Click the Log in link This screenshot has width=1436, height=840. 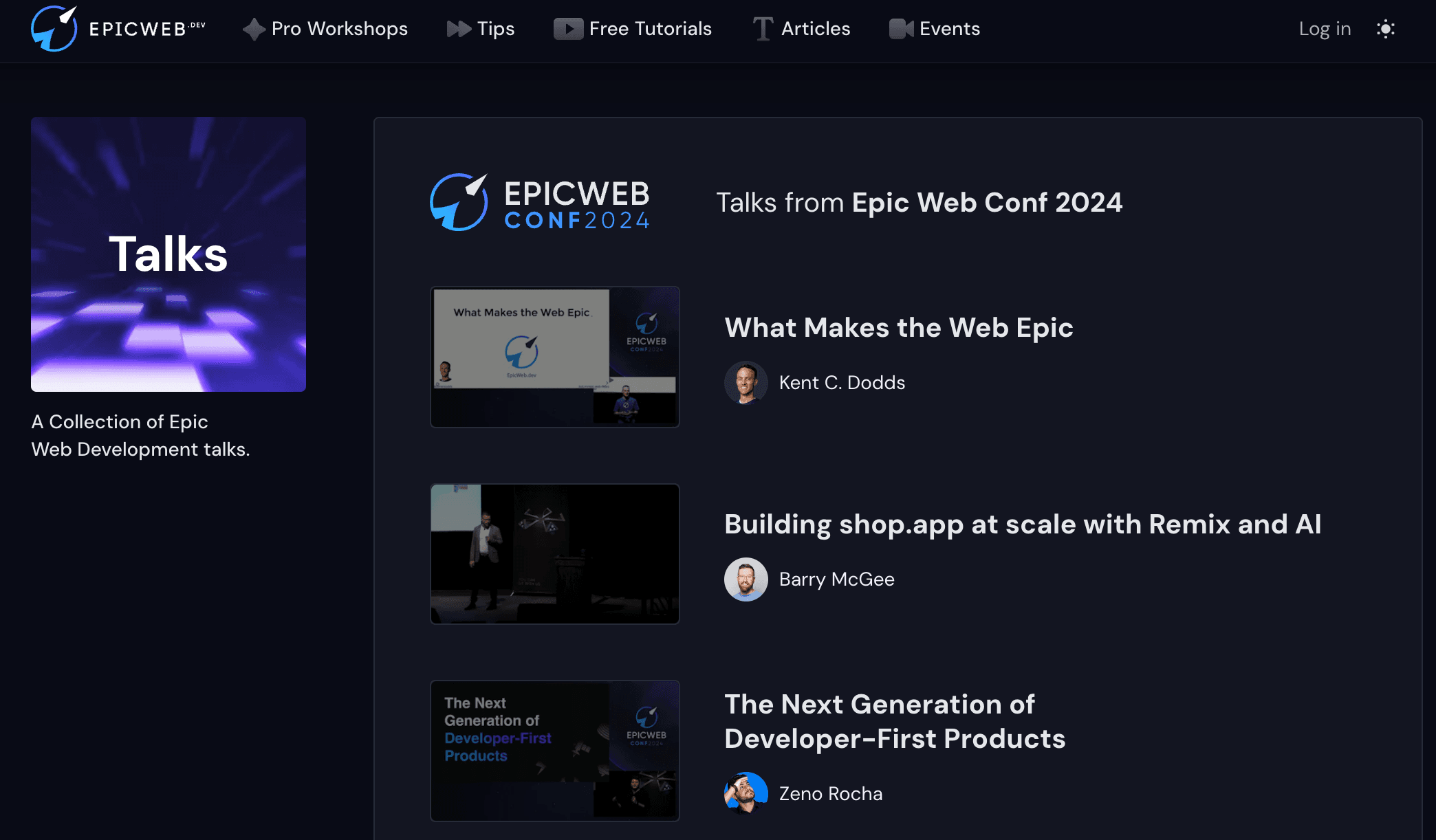point(1325,29)
